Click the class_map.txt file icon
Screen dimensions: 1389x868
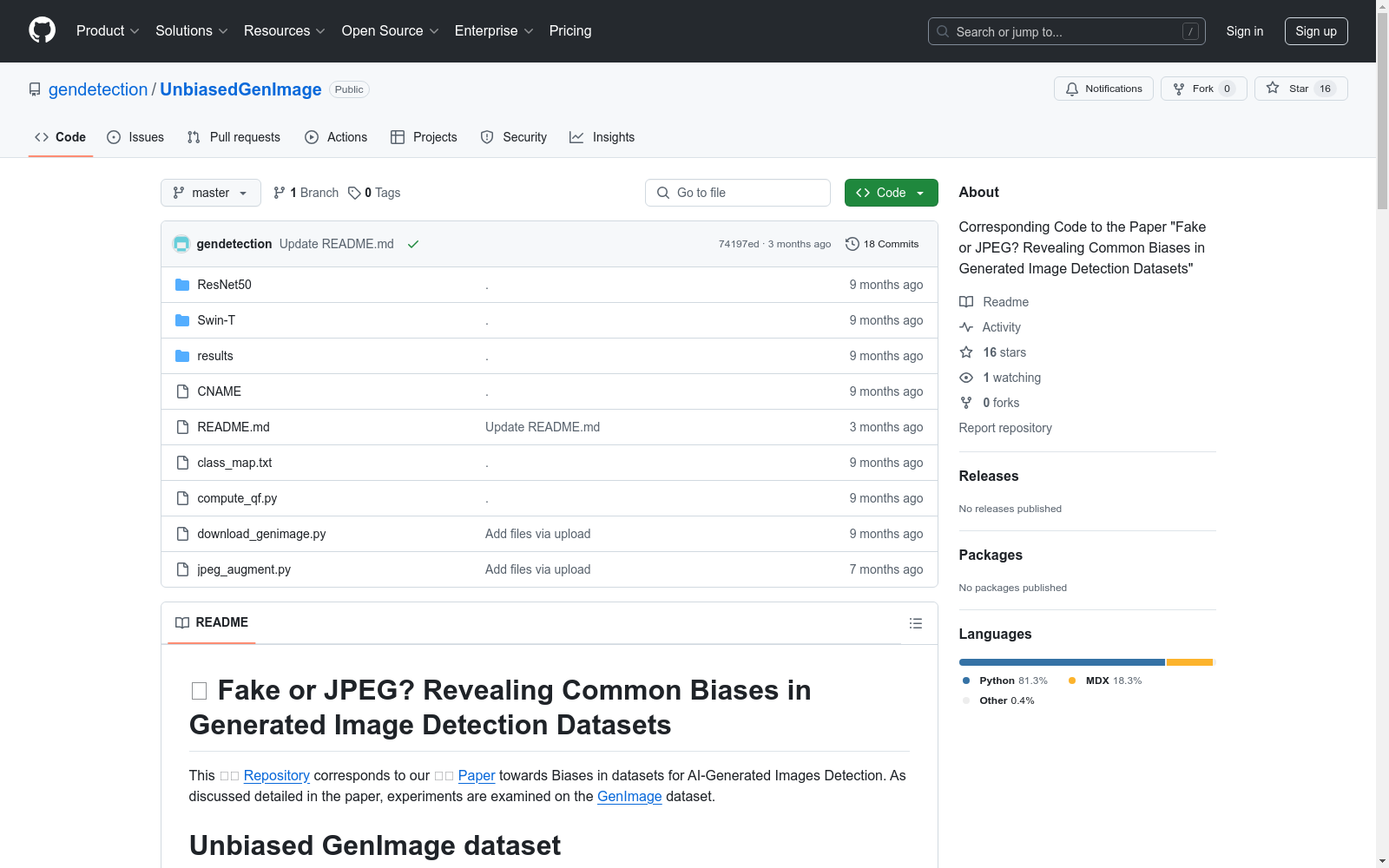182,463
